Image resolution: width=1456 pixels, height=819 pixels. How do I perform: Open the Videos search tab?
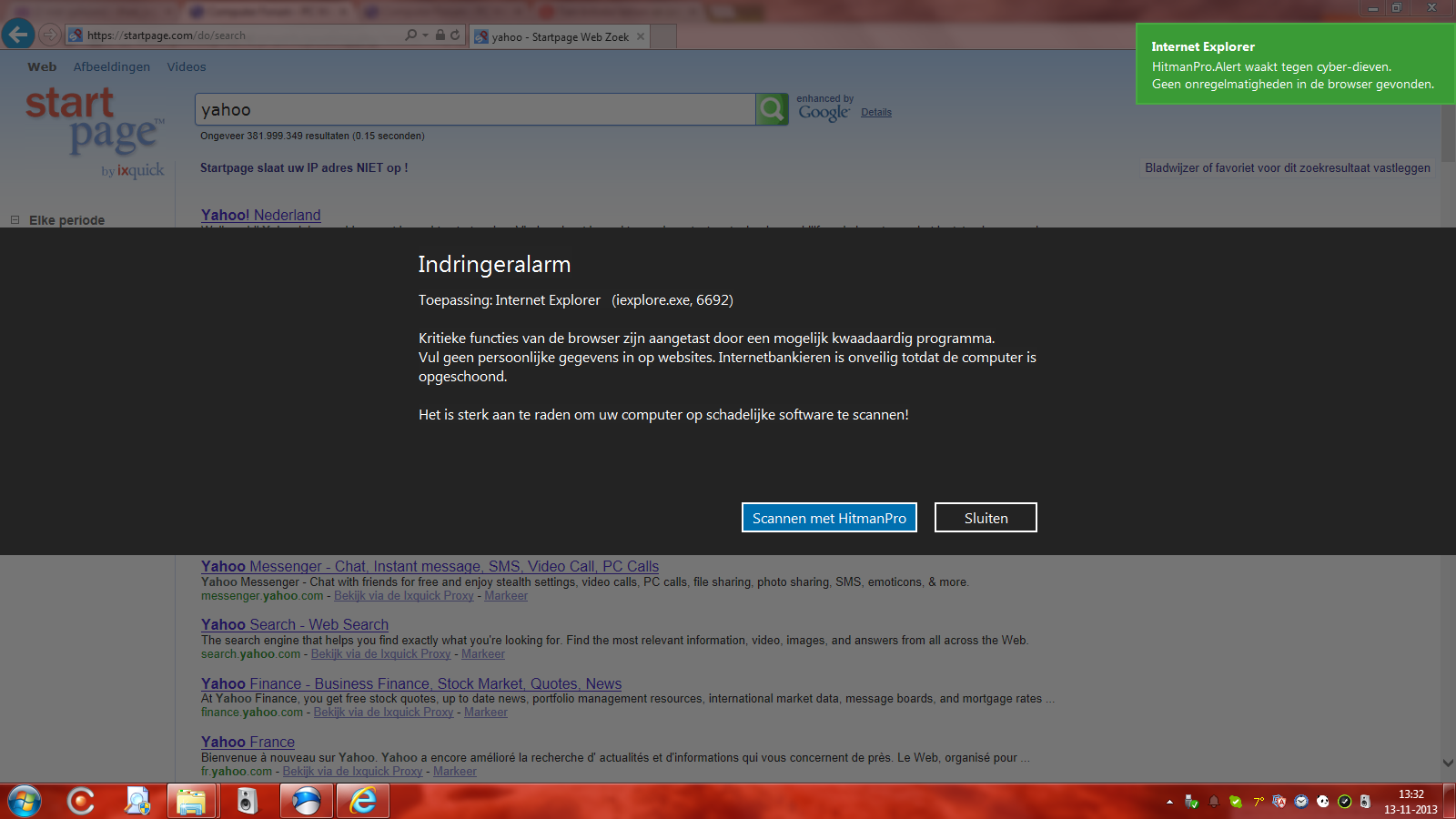[x=187, y=66]
